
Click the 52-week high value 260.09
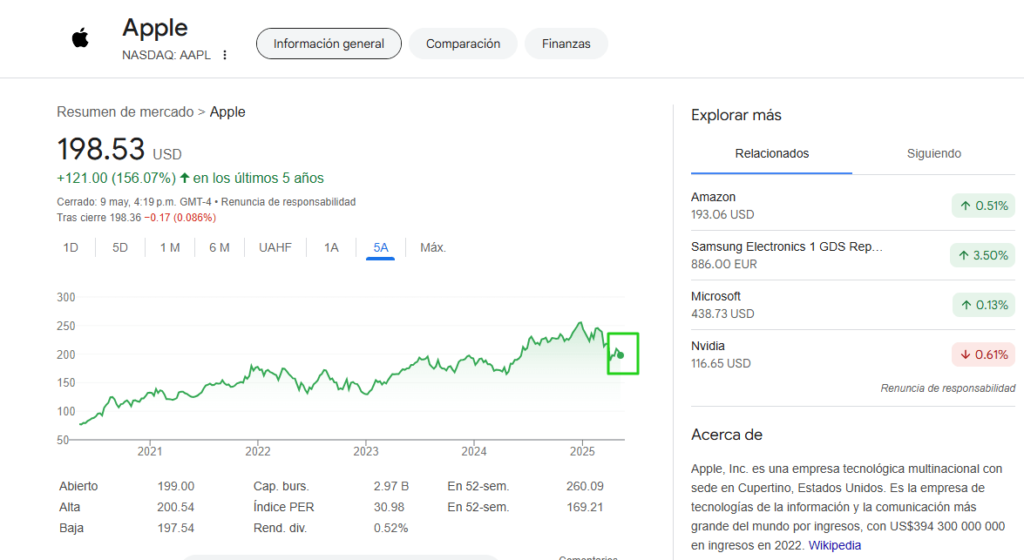pyautogui.click(x=585, y=486)
